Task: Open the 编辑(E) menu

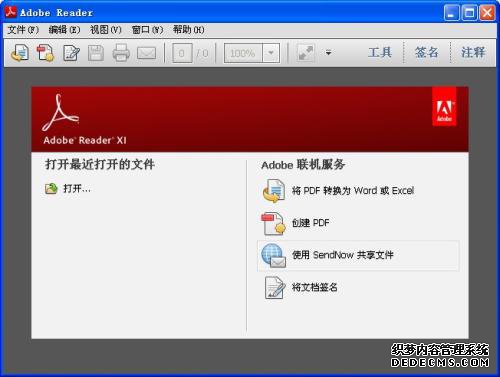Action: tap(64, 30)
